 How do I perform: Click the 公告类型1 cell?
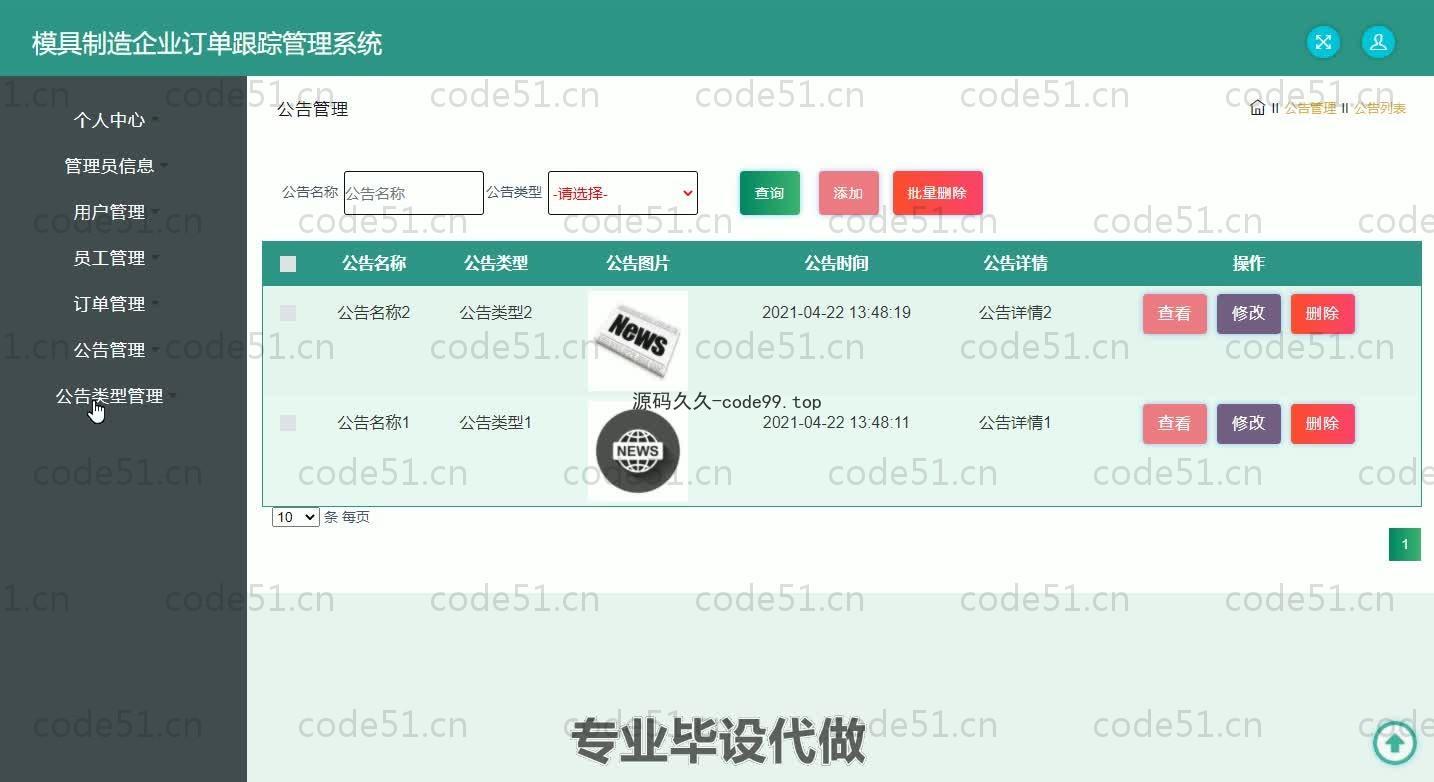(x=496, y=423)
